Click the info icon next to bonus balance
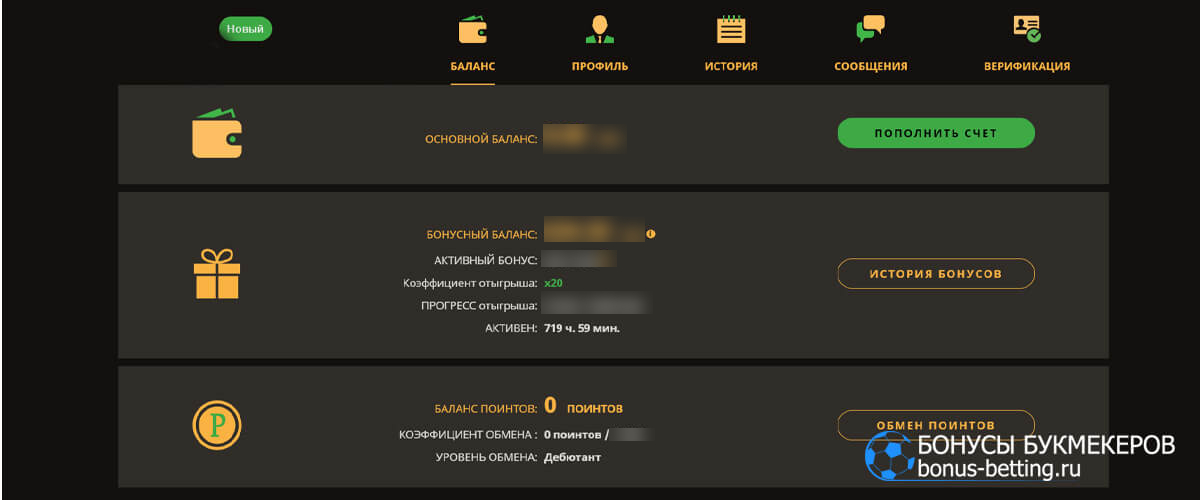1200x500 pixels. [651, 234]
